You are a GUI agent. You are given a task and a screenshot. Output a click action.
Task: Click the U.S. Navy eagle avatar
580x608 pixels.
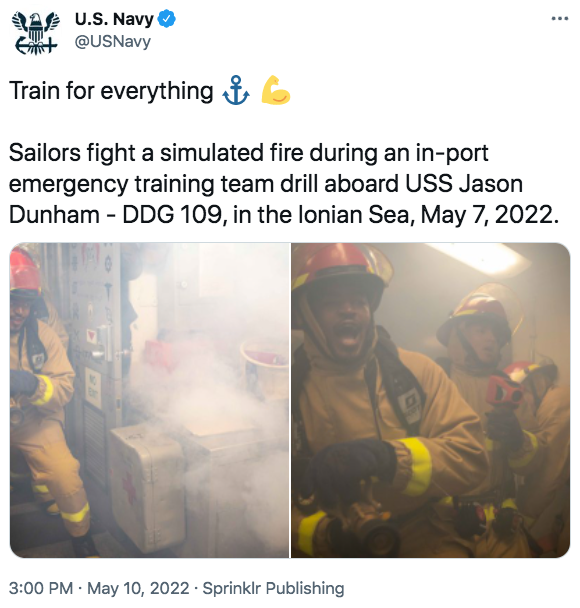click(x=36, y=33)
